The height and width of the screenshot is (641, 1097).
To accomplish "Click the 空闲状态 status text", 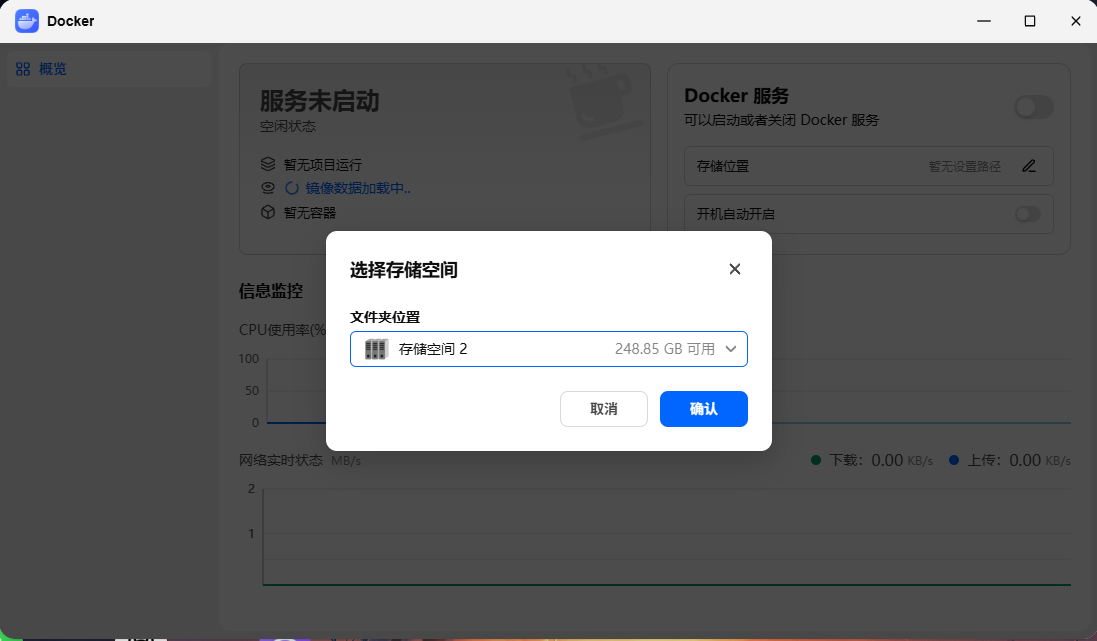I will (x=288, y=127).
